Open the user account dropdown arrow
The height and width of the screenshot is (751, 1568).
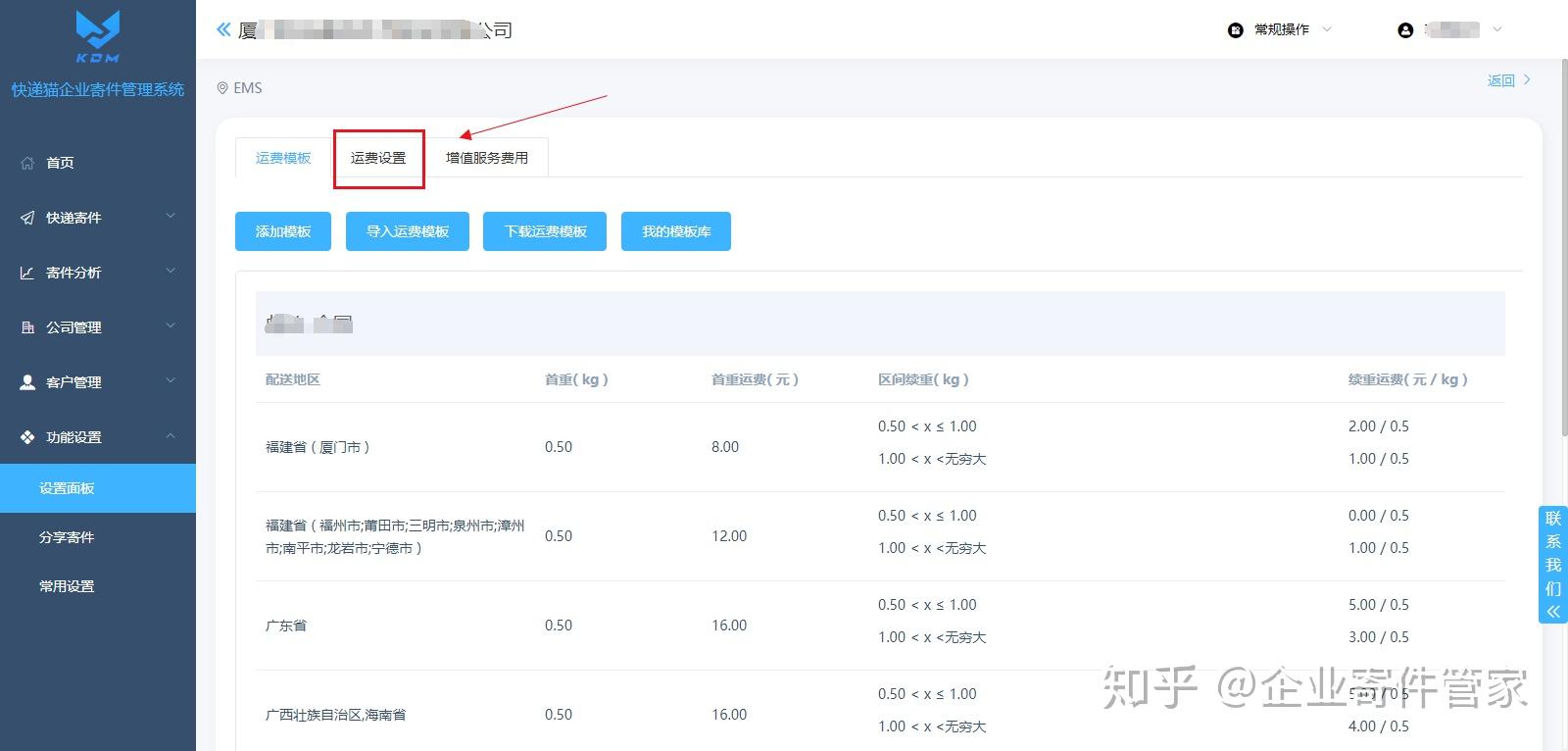tap(1496, 29)
